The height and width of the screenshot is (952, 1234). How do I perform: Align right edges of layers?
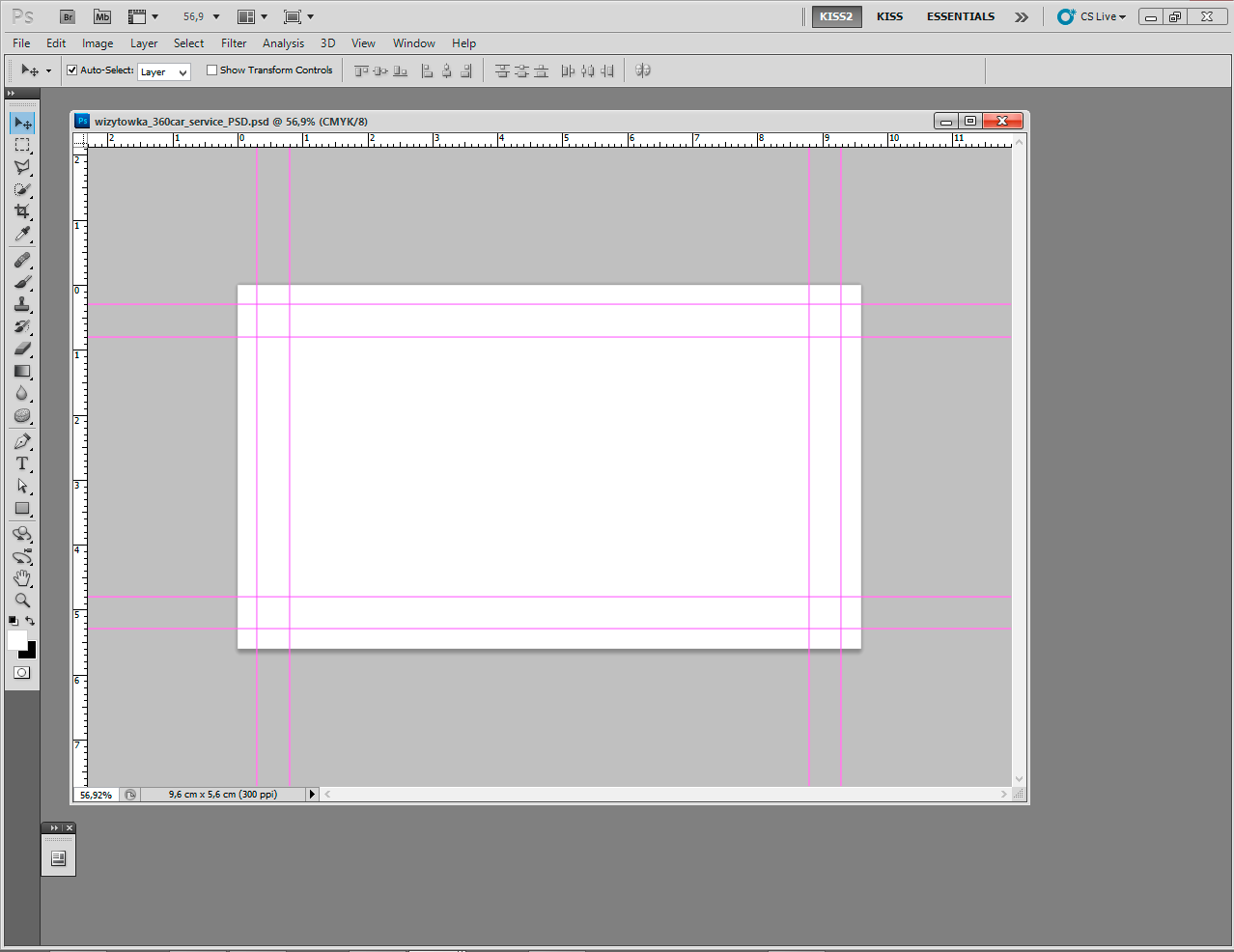[466, 70]
